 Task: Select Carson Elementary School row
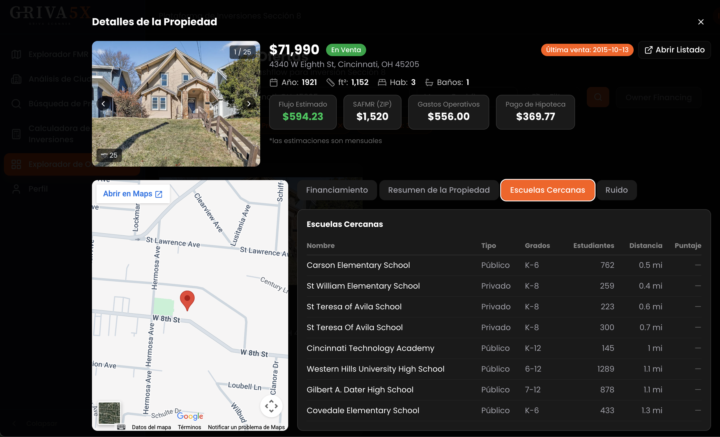coord(504,265)
